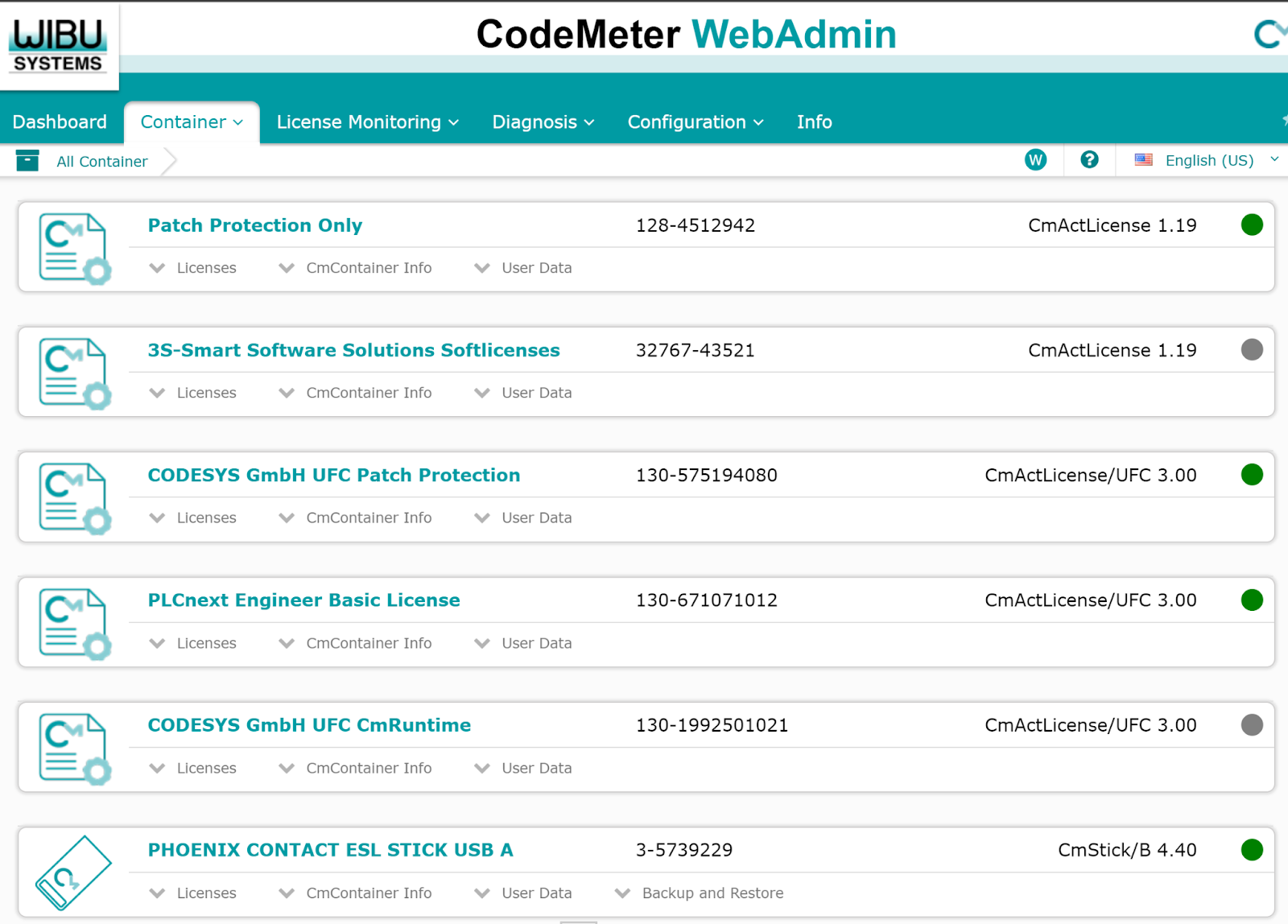The image size is (1288, 924).
Task: Open the Diagnosis menu
Action: point(543,122)
